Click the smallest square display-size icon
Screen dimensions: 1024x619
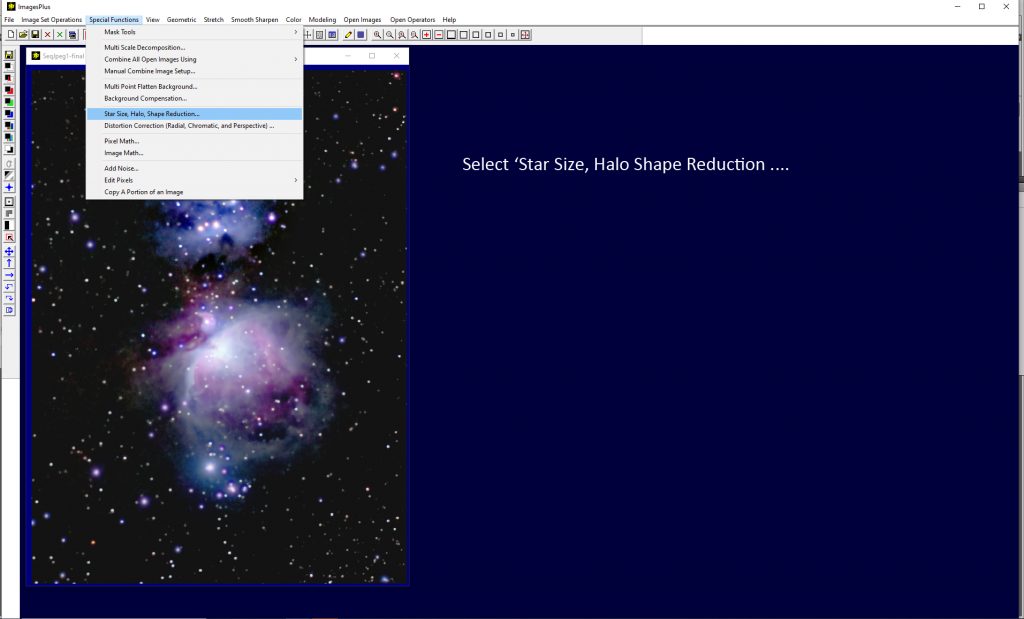(513, 35)
